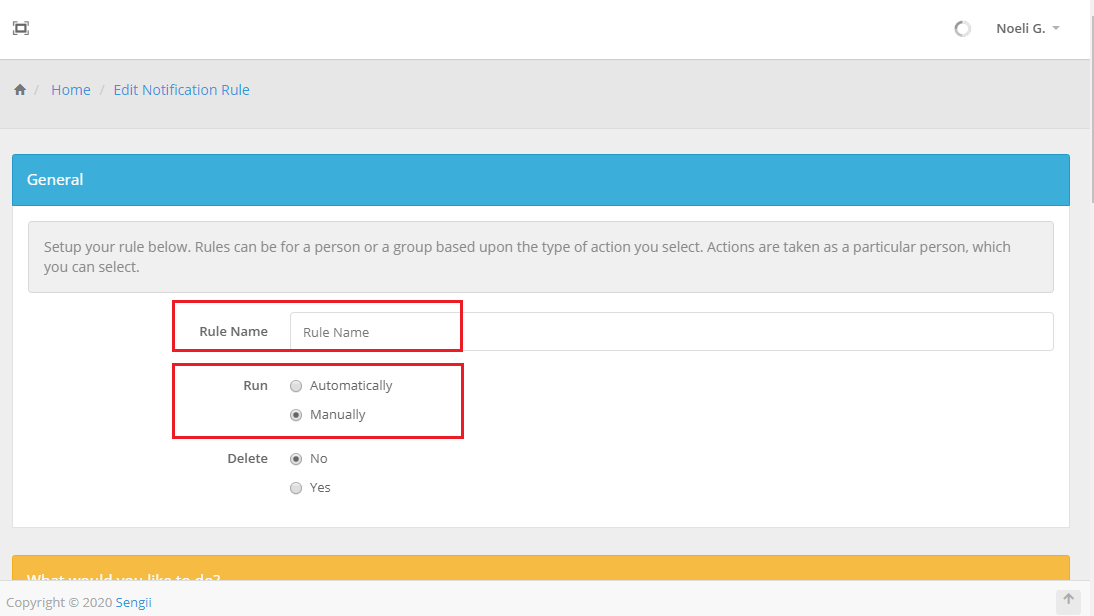Click the Copyright © 2020 footer text
The image size is (1094, 616).
59,602
